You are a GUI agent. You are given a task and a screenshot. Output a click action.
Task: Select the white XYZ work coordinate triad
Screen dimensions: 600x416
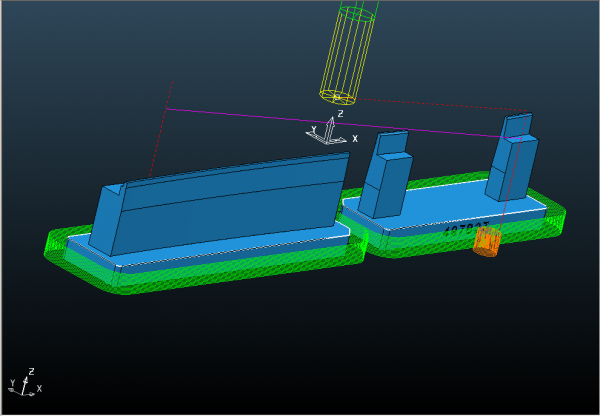(x=331, y=129)
